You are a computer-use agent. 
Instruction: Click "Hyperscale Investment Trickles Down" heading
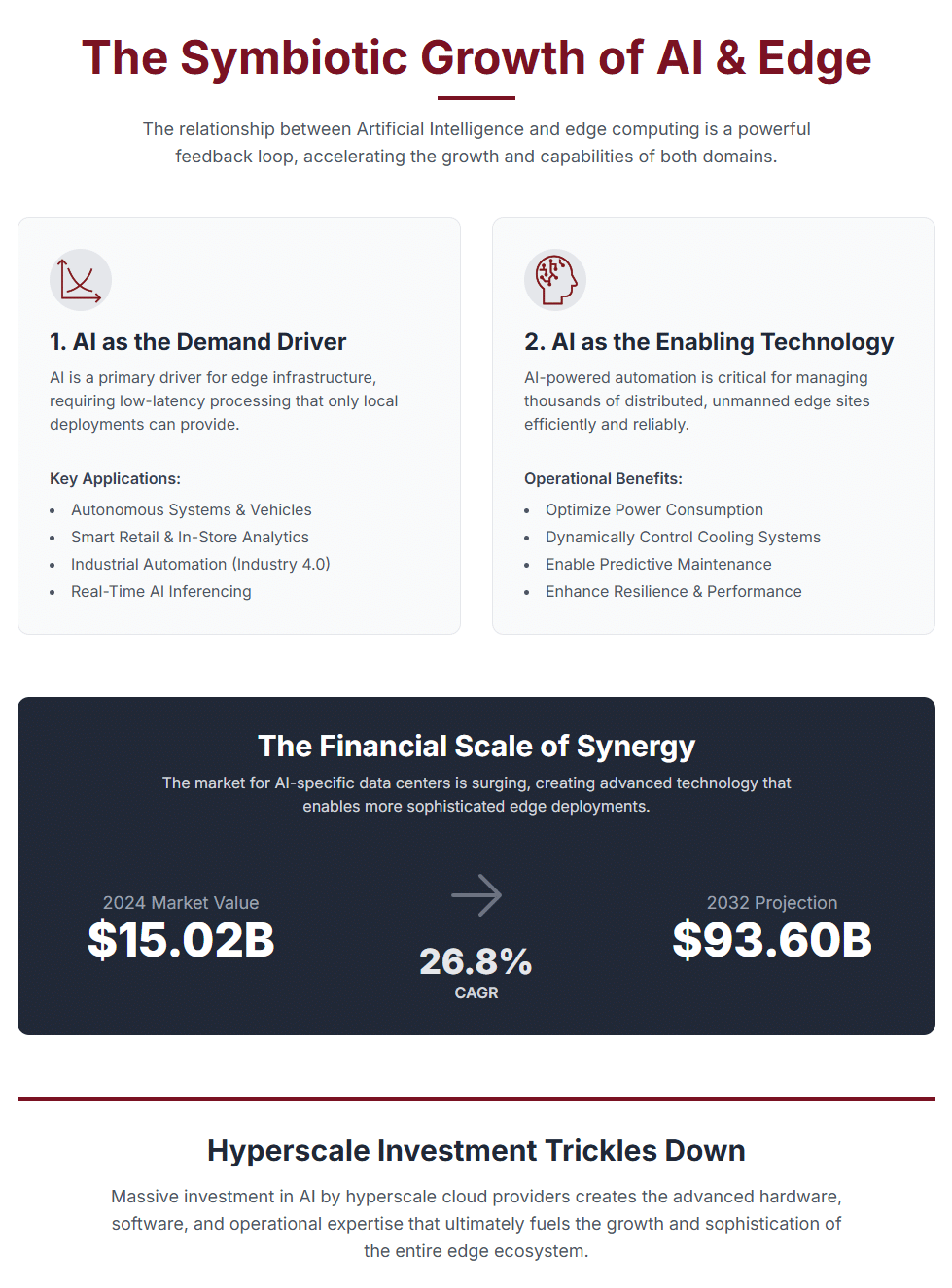476,1150
